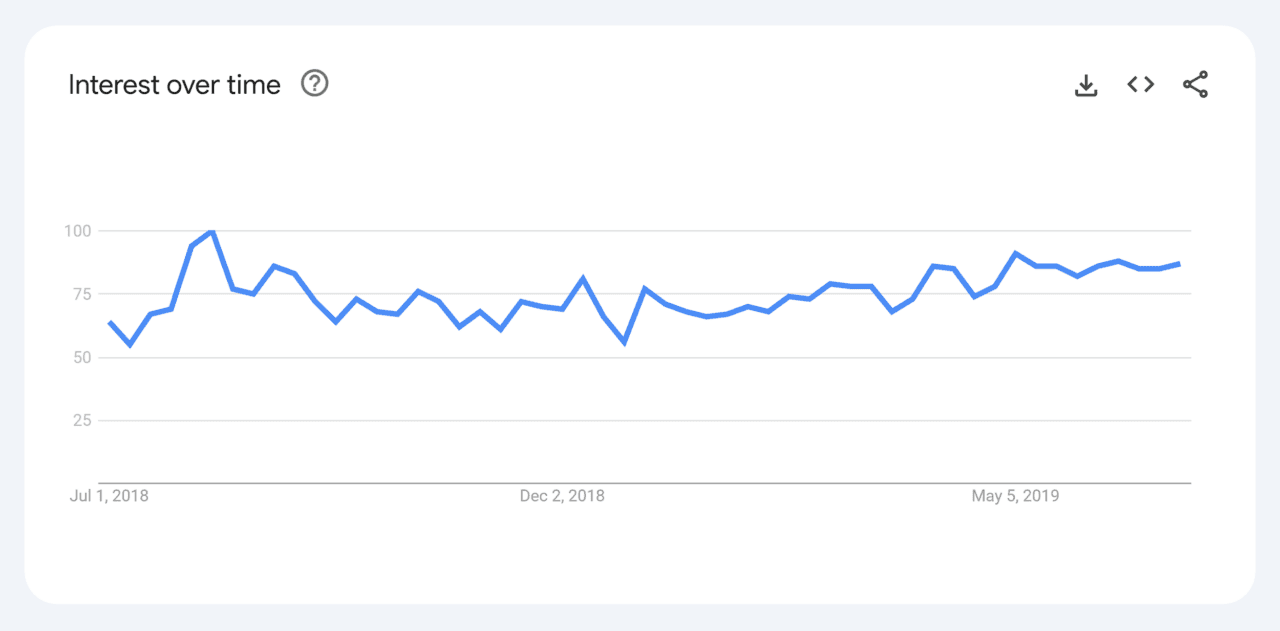The height and width of the screenshot is (631, 1280).
Task: Select the Jul 1, 2018 axis label
Action: (107, 495)
